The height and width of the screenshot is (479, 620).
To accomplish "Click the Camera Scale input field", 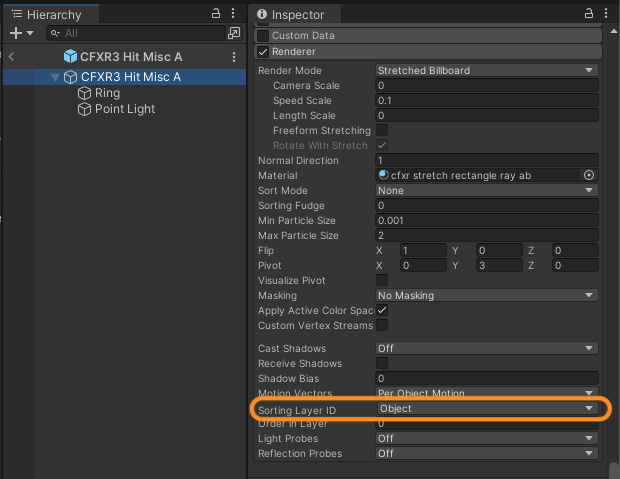I will 486,85.
